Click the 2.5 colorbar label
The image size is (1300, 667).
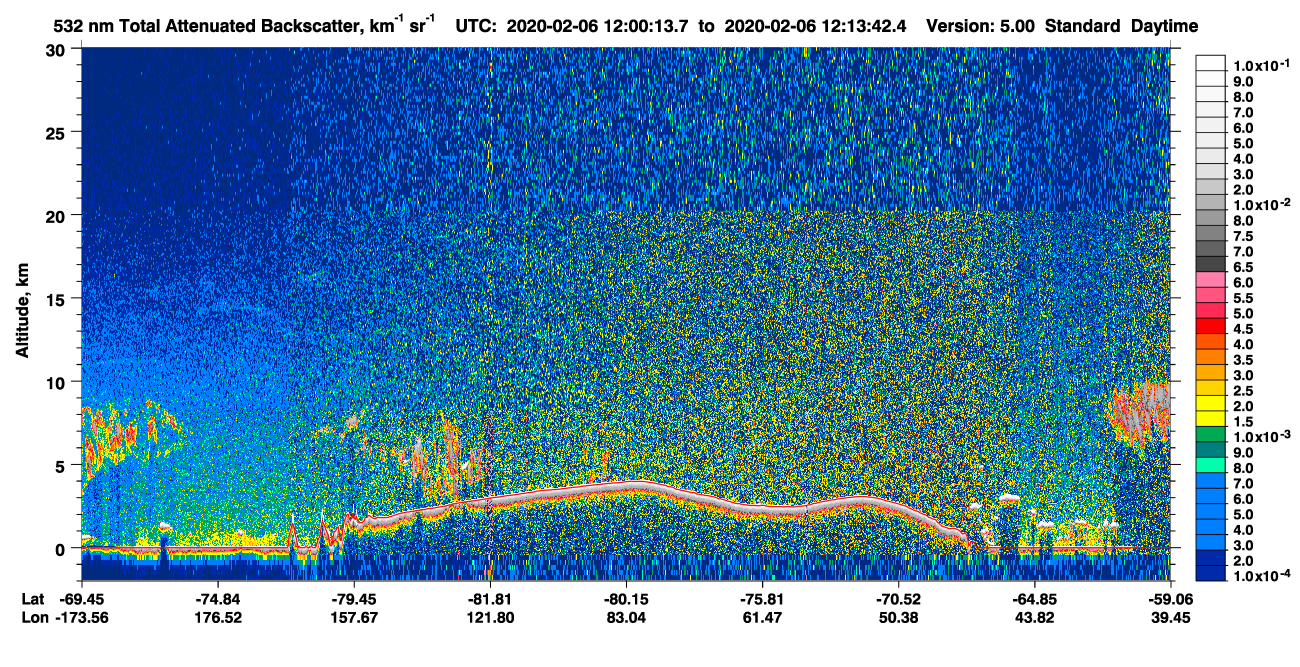(x=1242, y=391)
